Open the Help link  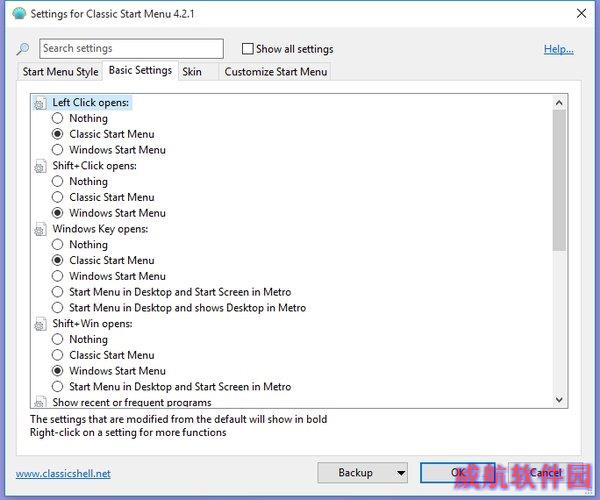(559, 49)
